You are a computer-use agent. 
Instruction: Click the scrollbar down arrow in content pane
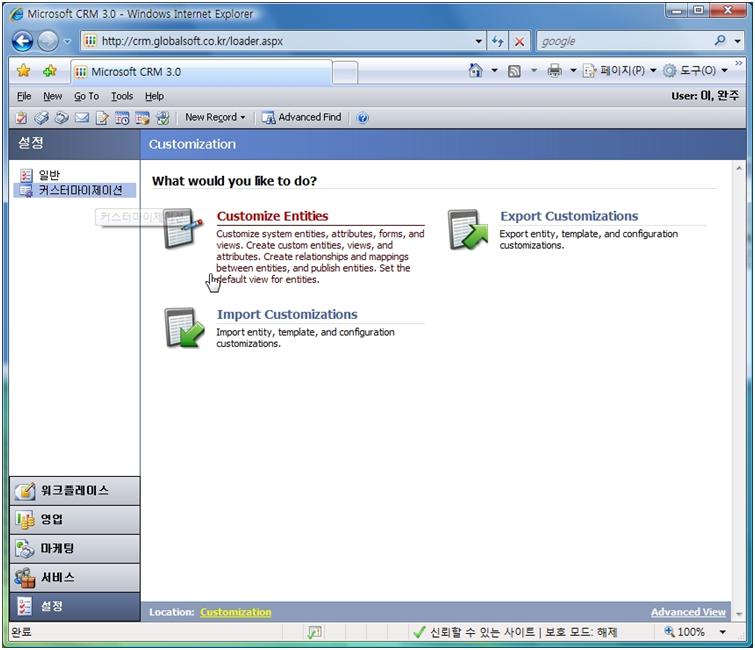point(739,613)
